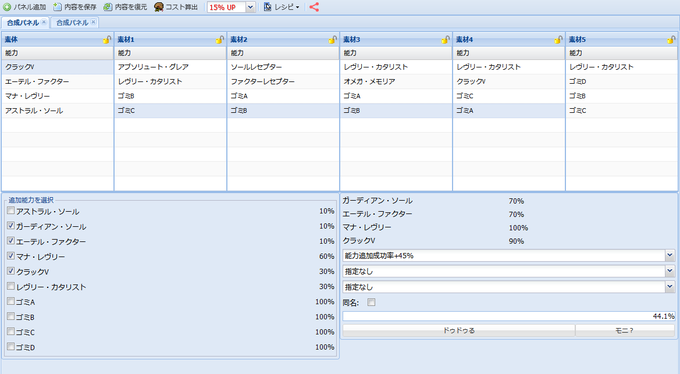Viewport: 680px width, 374px height.
Task: Click the red share icon
Action: [x=314, y=7]
